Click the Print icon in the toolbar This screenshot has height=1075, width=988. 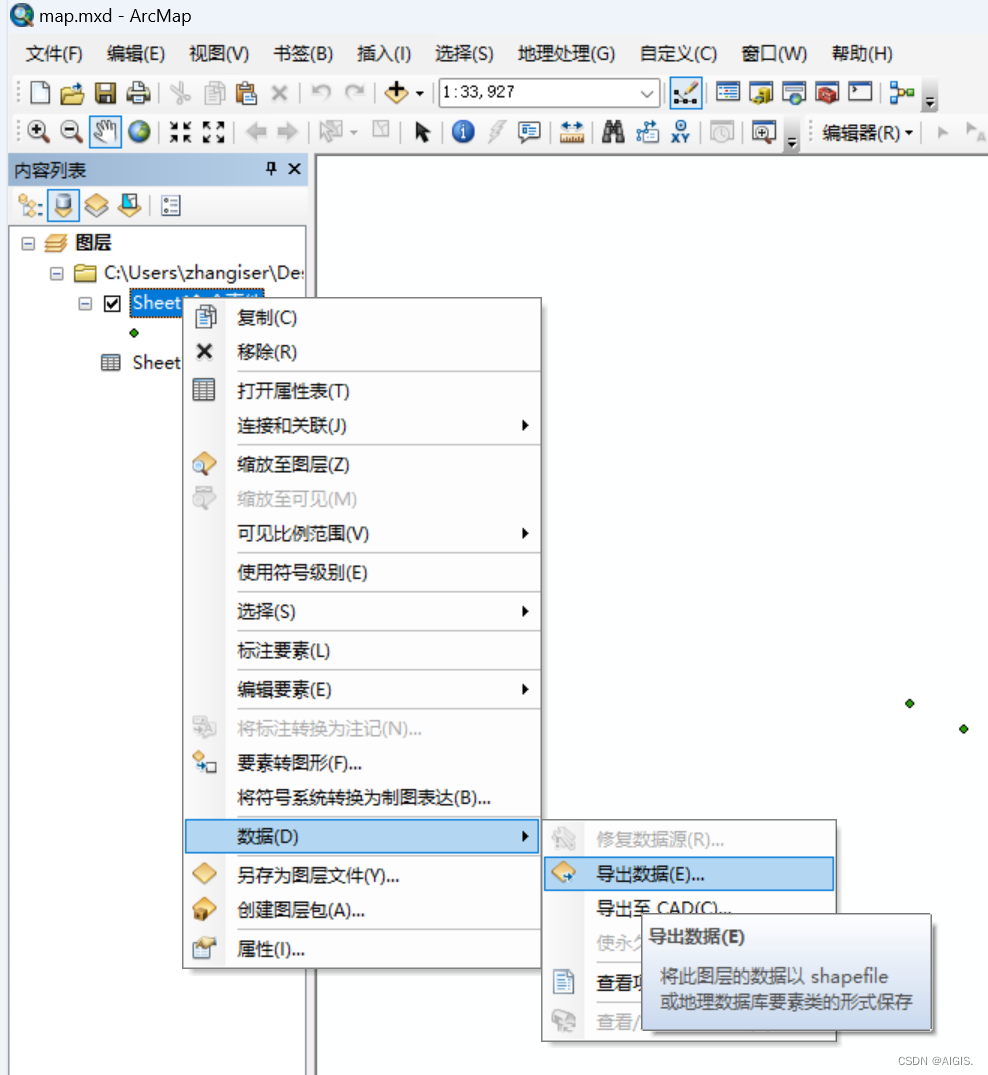138,93
